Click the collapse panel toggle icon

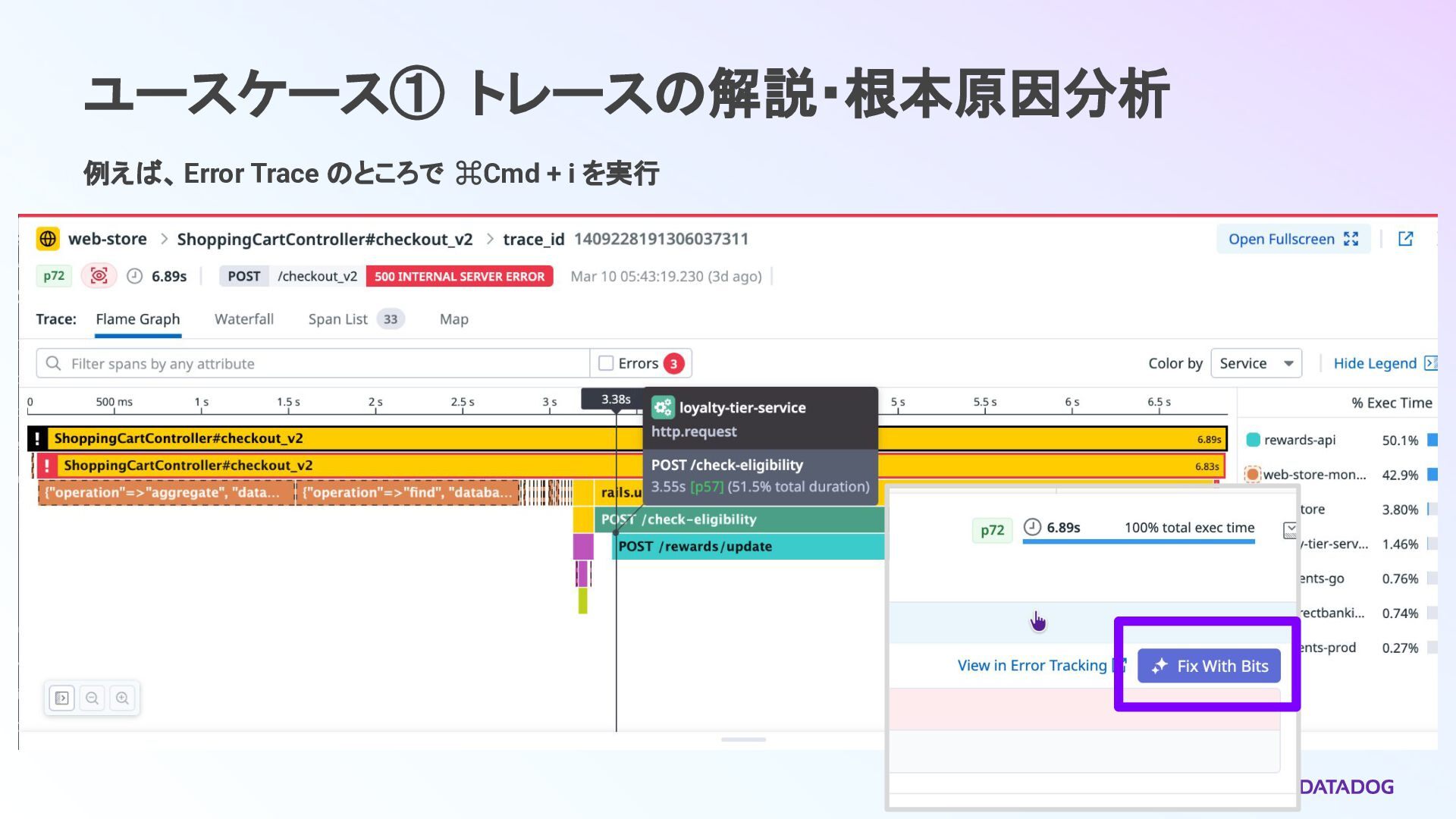62,698
